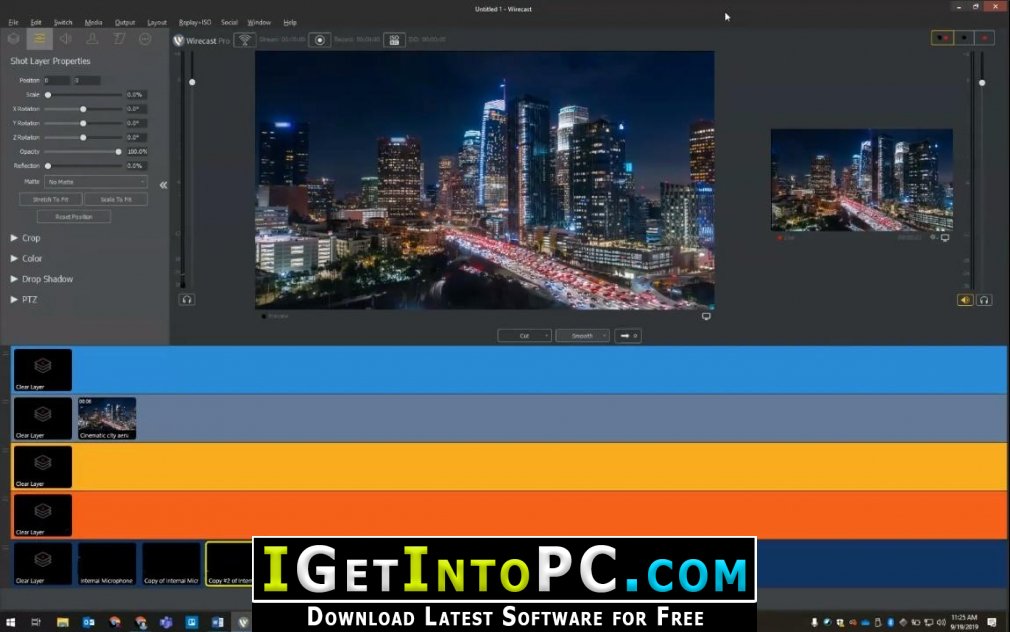Open the Media menu
Viewport: 1010px width, 632px height.
pyautogui.click(x=93, y=23)
